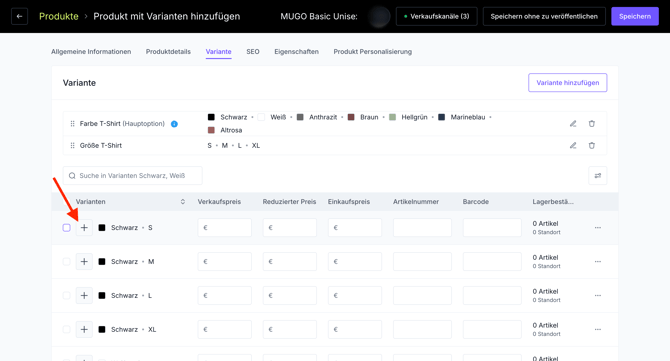Tick the checkbox for Schwarz M variant
670x361 pixels.
(x=66, y=261)
